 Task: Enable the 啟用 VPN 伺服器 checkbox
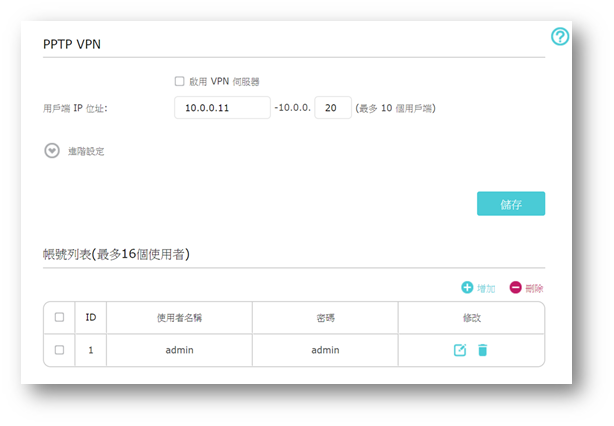click(179, 81)
